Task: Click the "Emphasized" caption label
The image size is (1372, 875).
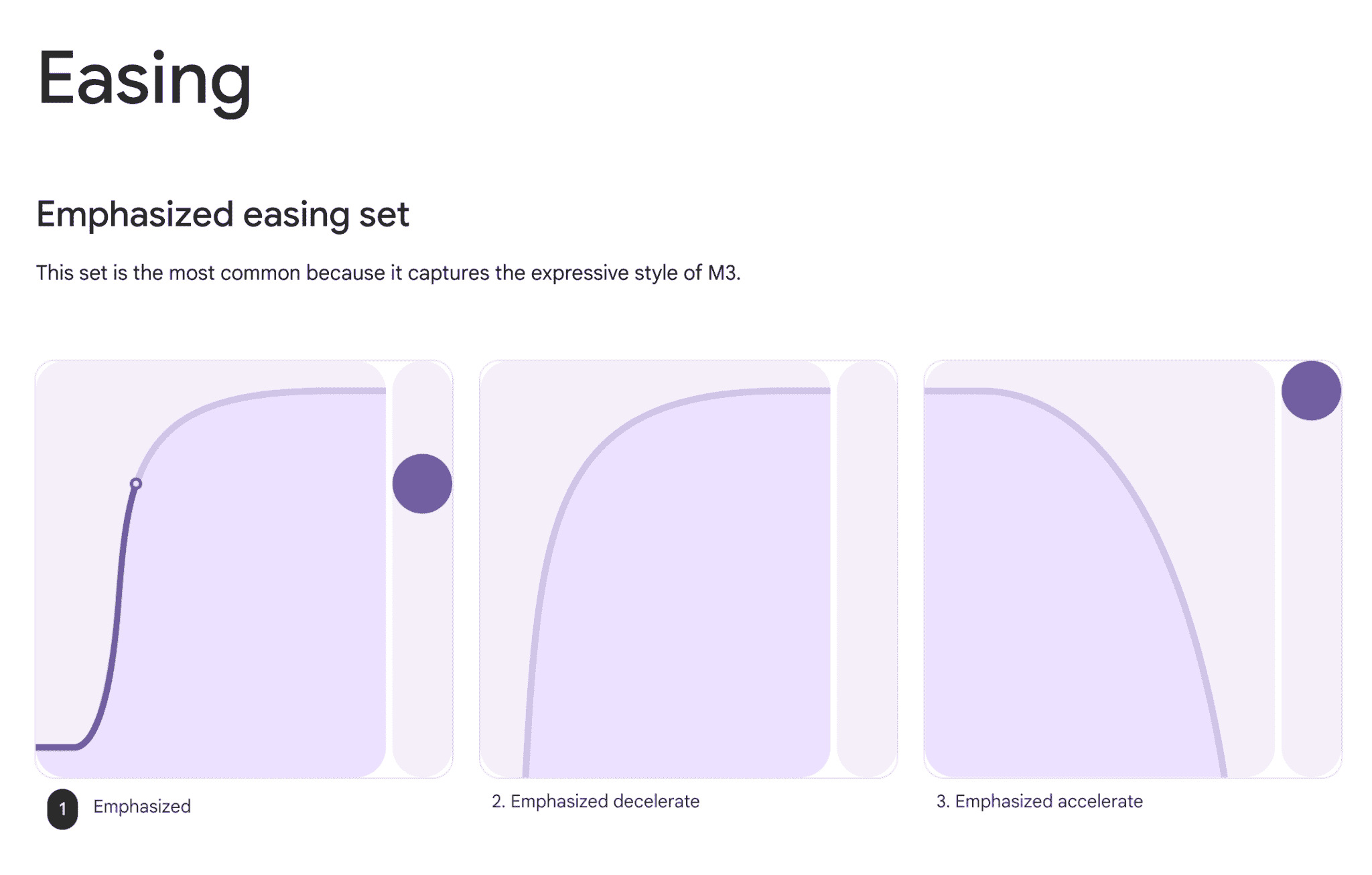Action: 142,807
